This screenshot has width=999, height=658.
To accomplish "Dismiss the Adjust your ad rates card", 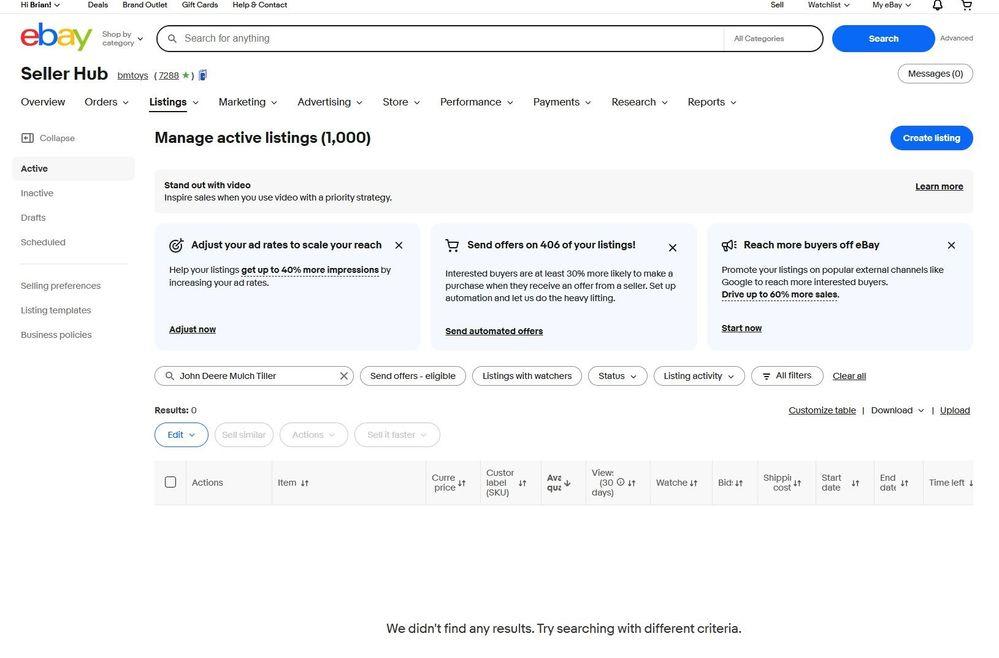I will pyautogui.click(x=399, y=245).
